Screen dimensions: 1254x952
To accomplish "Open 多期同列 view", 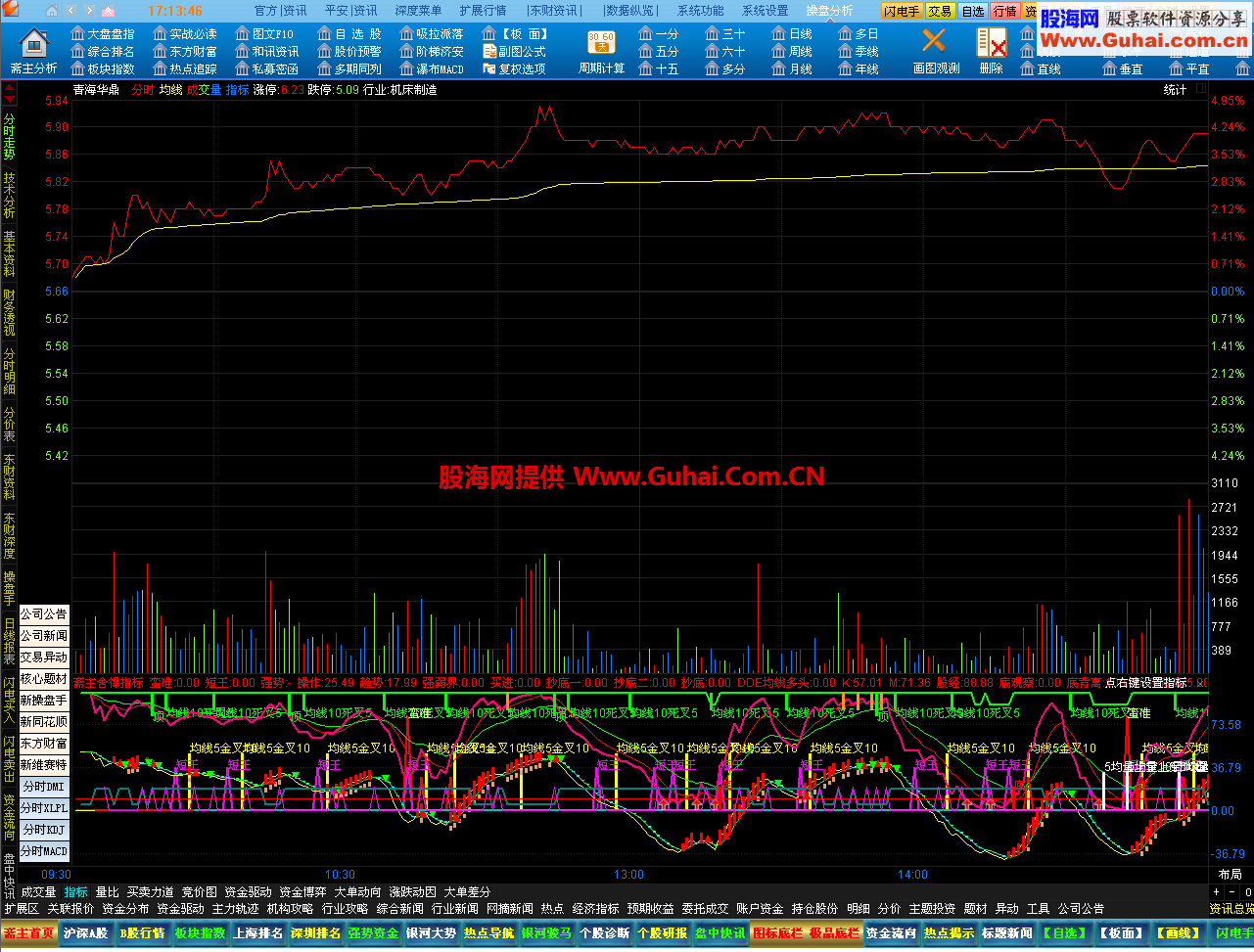I will [349, 68].
